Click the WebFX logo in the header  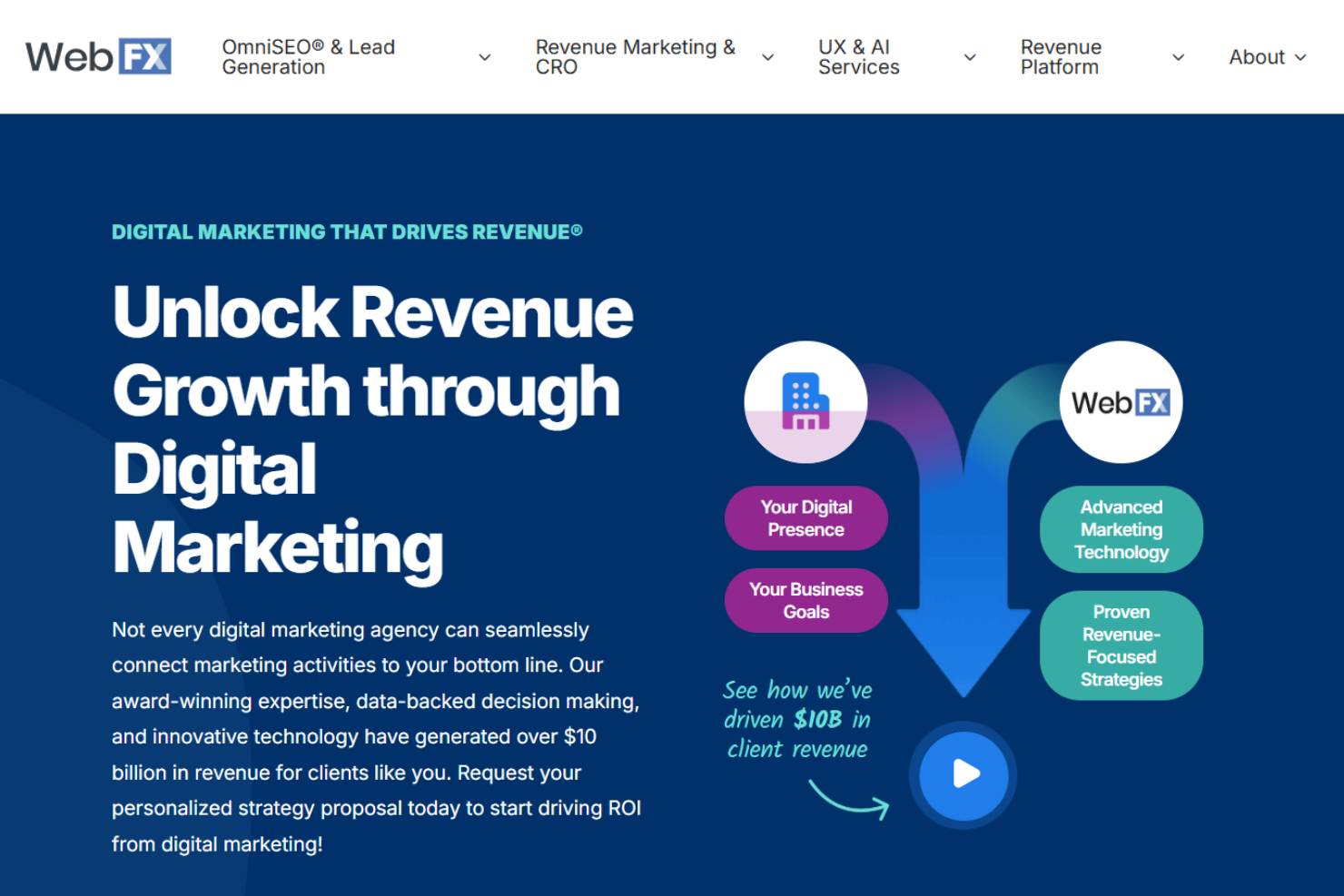pyautogui.click(x=98, y=56)
